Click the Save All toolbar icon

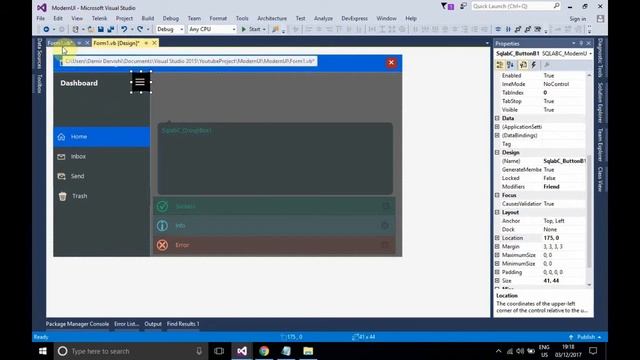(x=110, y=29)
